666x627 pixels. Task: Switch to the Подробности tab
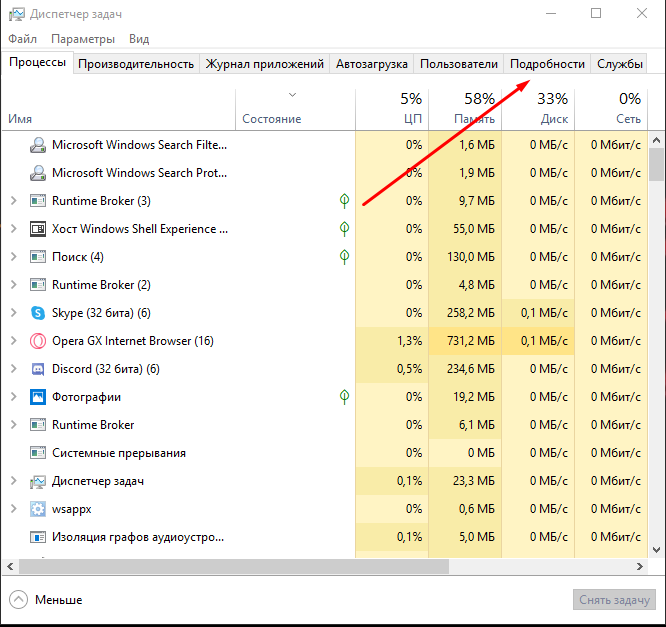point(547,64)
